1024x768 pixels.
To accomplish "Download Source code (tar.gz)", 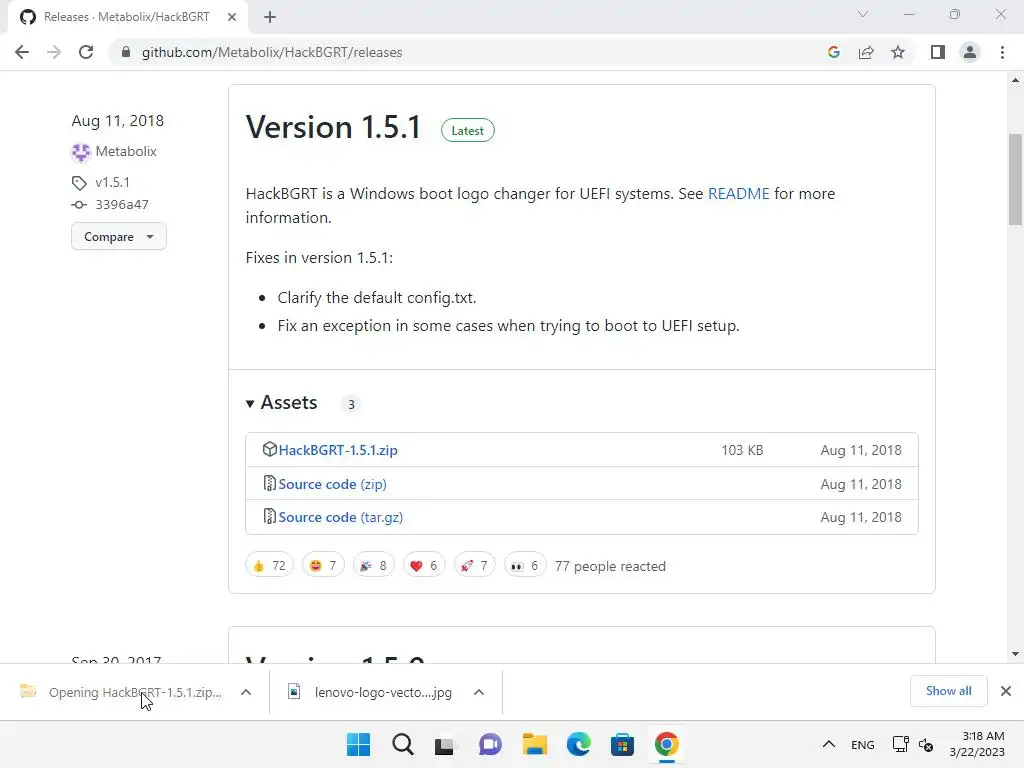I will click(340, 517).
